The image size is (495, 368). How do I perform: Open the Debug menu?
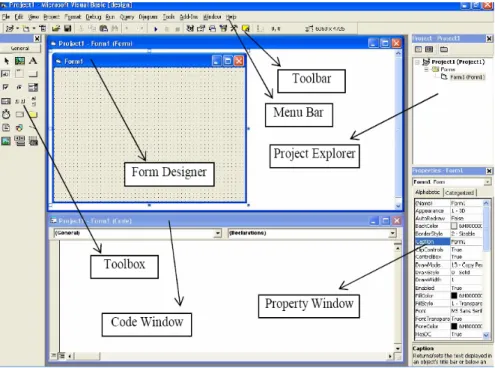pos(93,17)
